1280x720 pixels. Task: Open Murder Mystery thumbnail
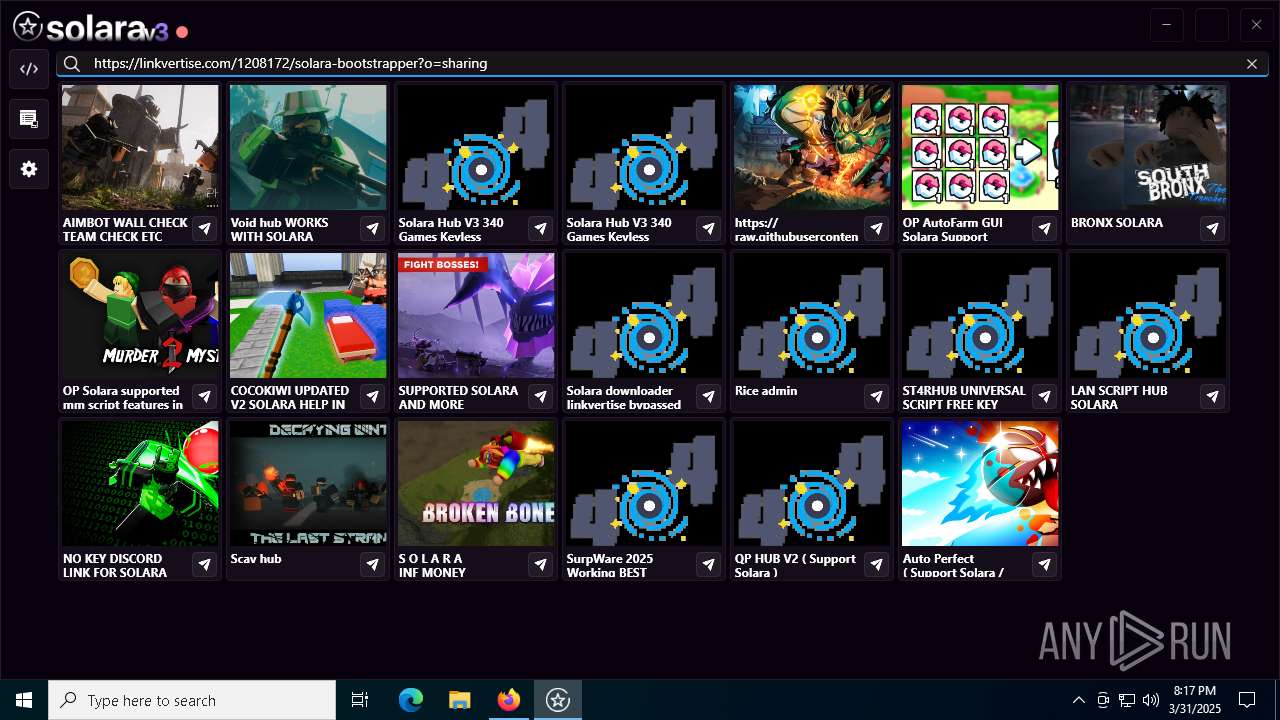(x=140, y=315)
